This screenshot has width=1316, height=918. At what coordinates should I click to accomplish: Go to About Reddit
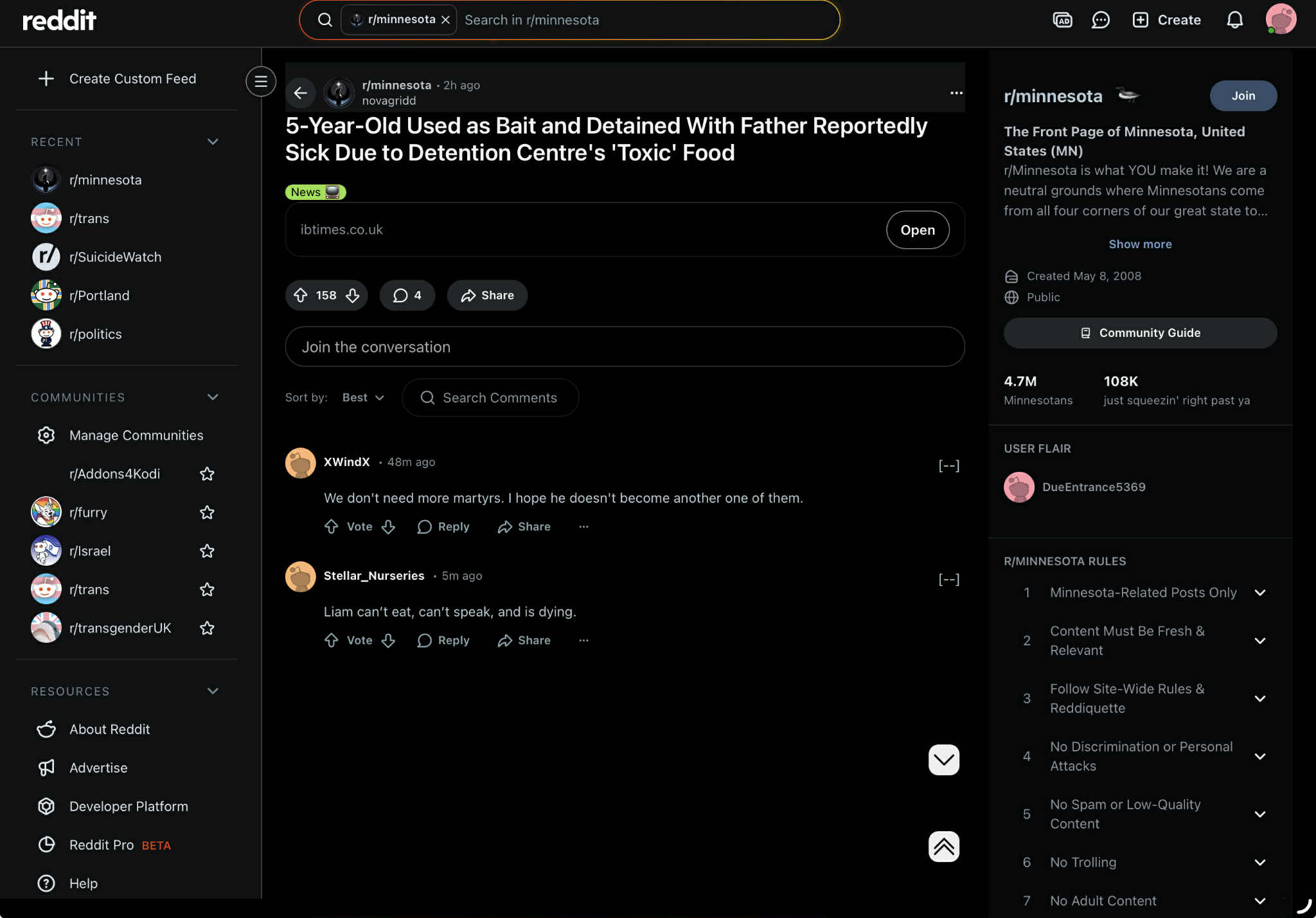(109, 729)
